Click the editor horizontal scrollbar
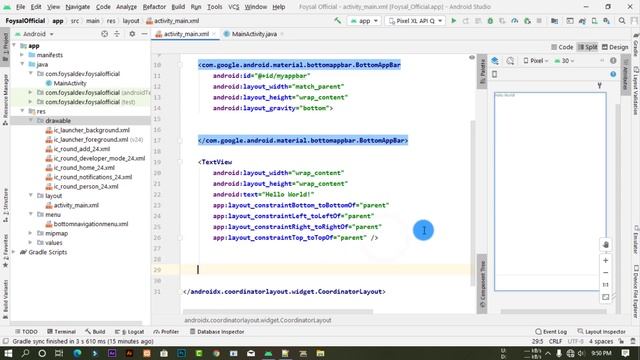 coord(278,312)
